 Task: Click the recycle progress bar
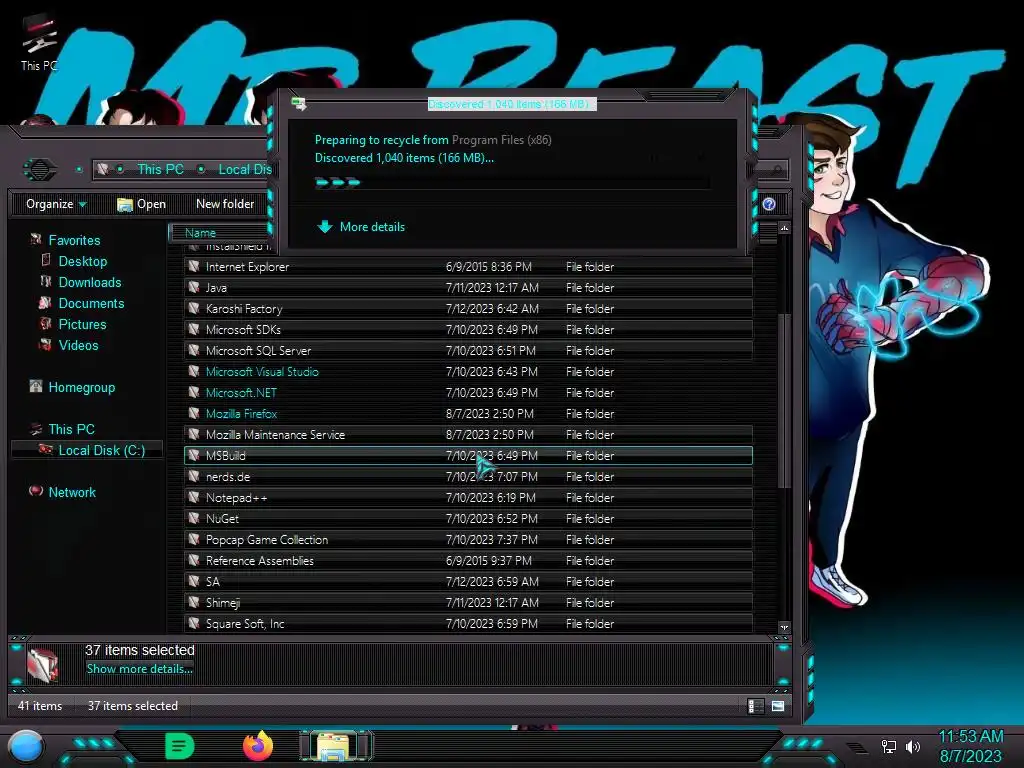tap(512, 182)
